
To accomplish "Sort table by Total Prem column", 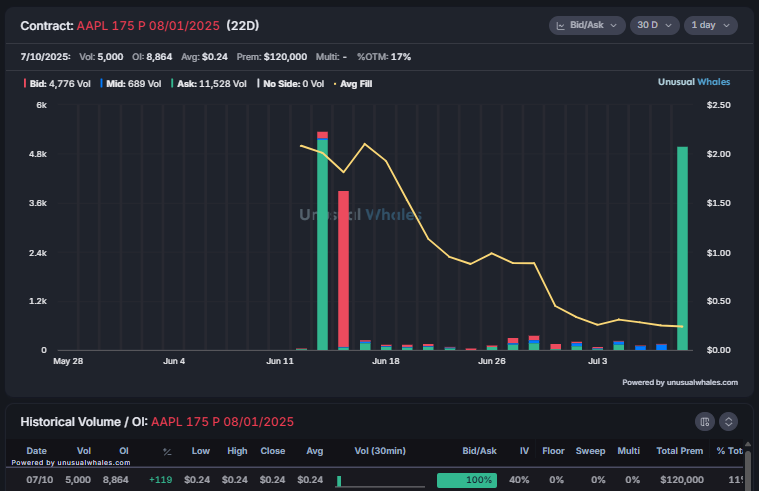I will [x=680, y=451].
